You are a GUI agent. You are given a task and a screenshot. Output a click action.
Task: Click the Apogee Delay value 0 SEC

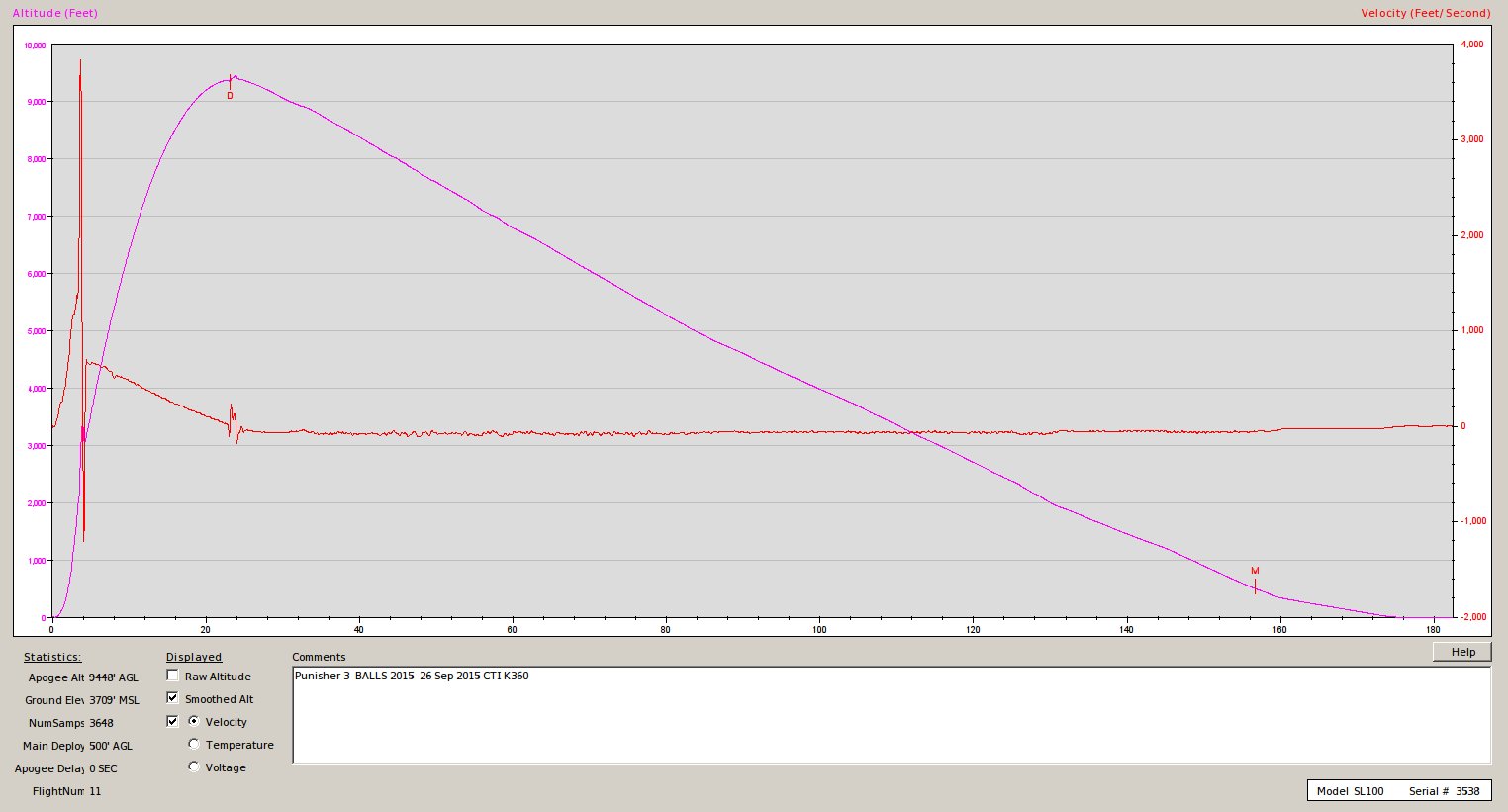[103, 768]
